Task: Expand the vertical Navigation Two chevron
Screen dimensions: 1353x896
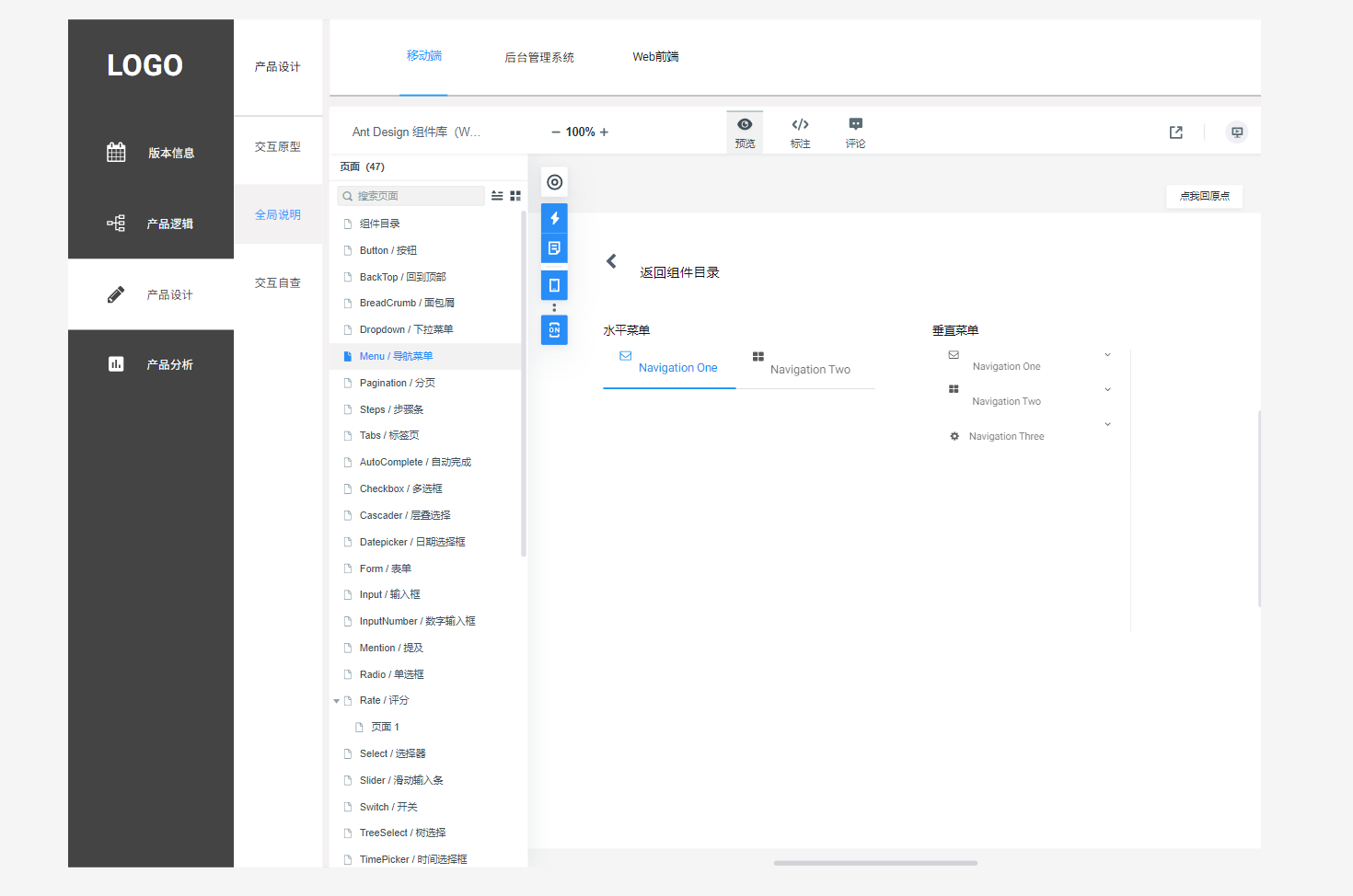Action: click(x=1107, y=390)
